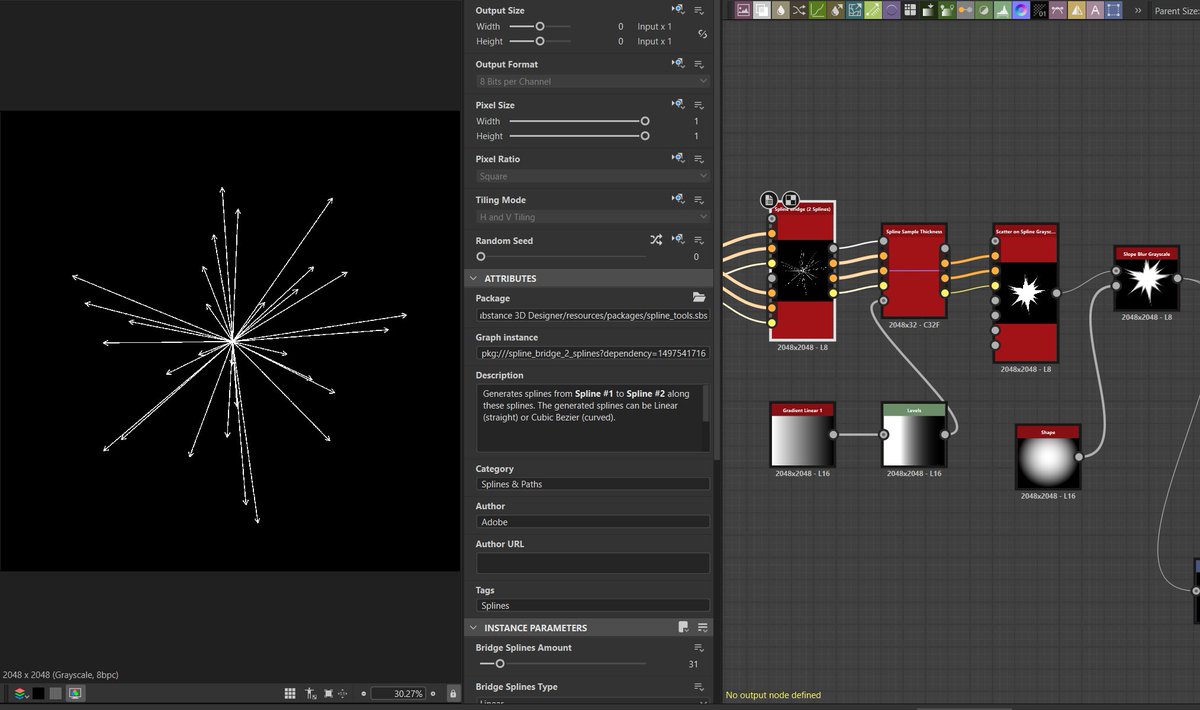Randomize the Random Seed with the shuffle icon

[656, 240]
